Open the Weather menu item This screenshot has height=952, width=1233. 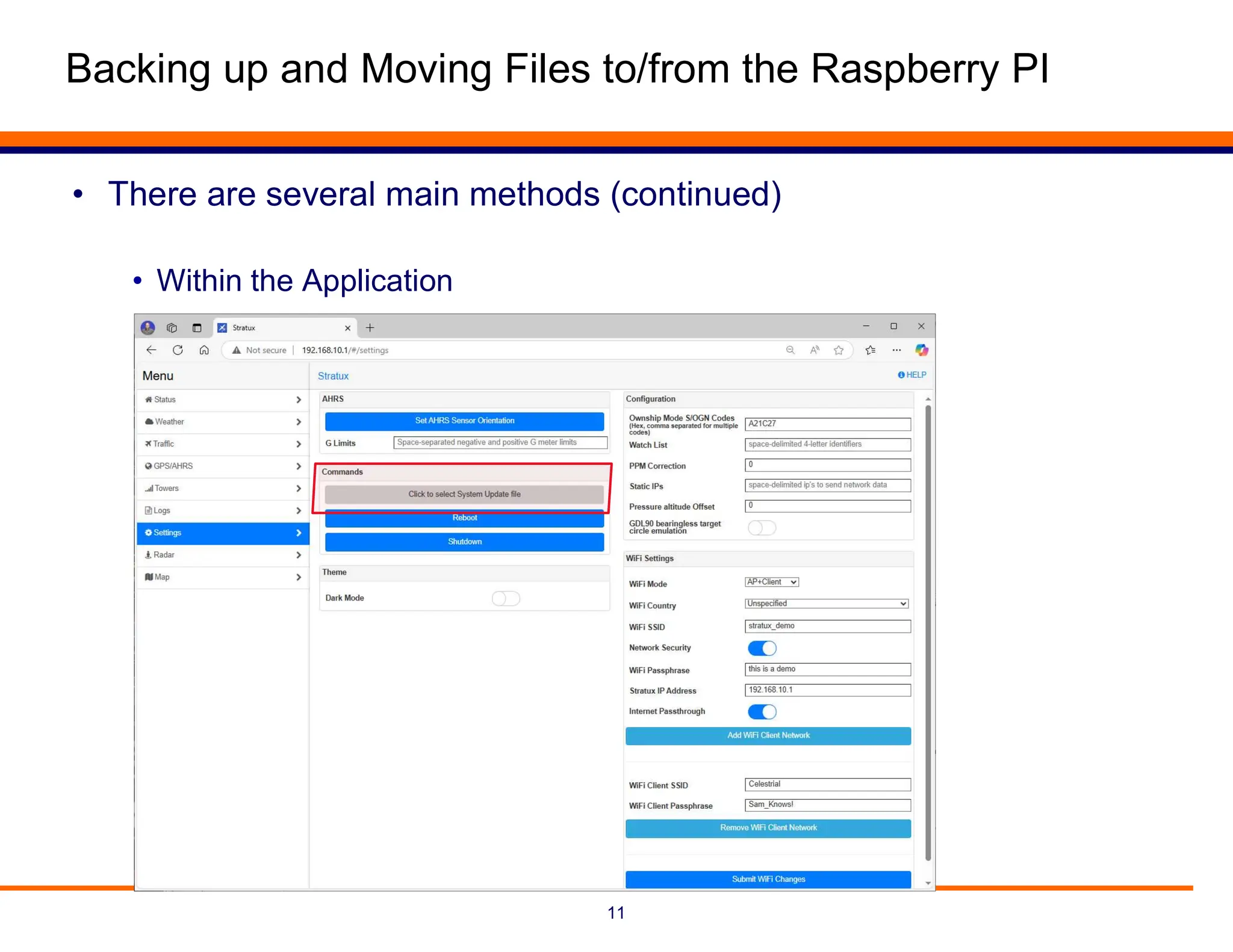[x=223, y=422]
